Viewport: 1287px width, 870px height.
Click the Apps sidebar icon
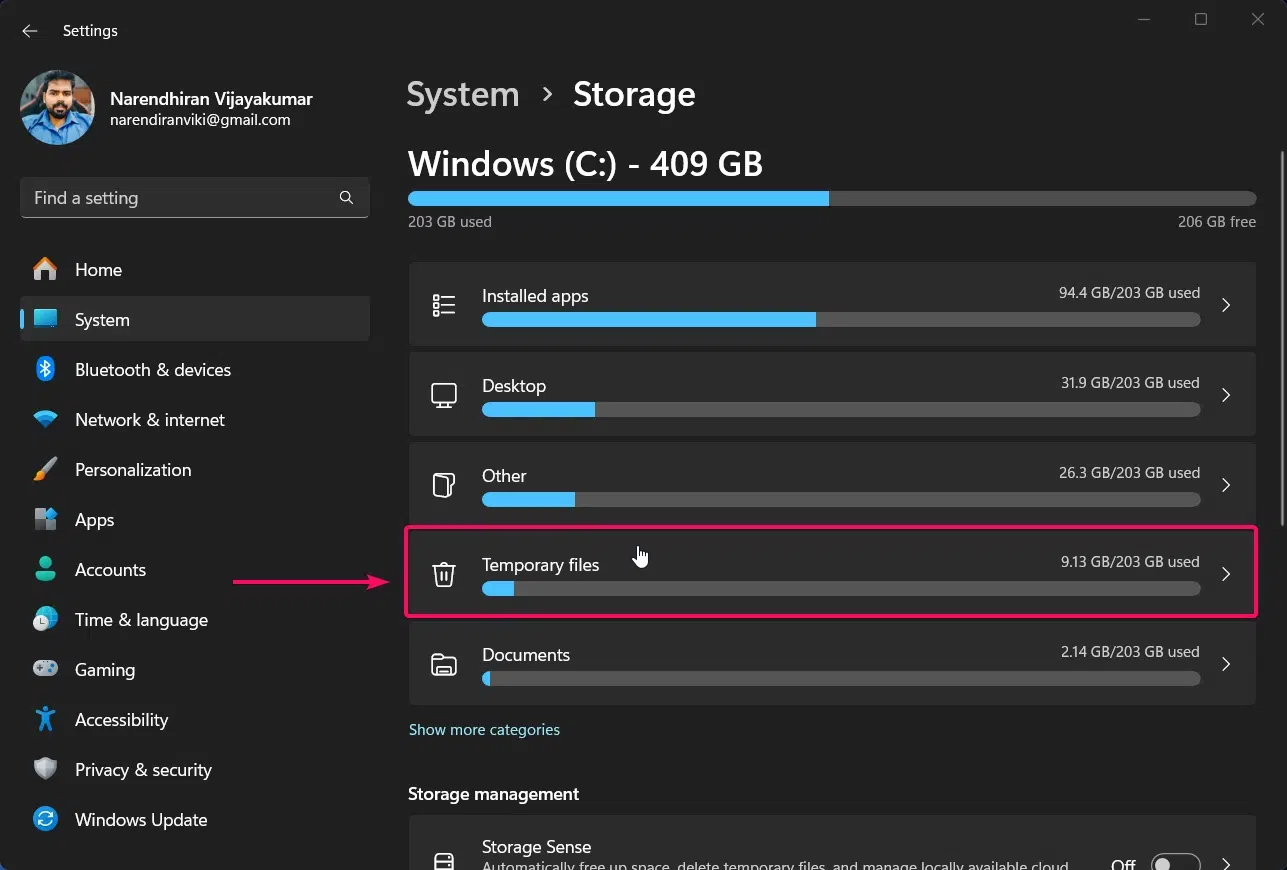(45, 519)
